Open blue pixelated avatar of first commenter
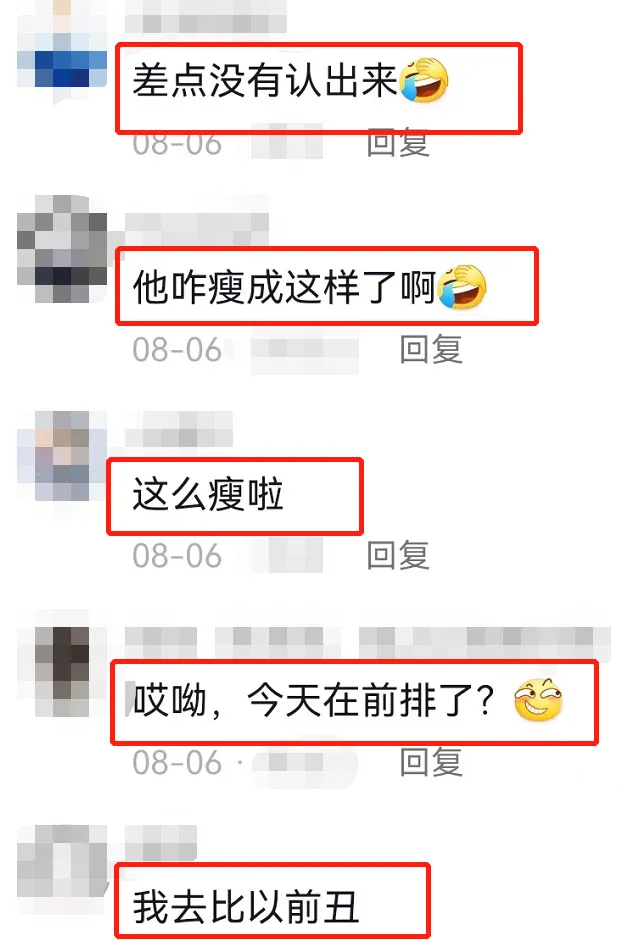The height and width of the screenshot is (940, 618). pos(62,52)
